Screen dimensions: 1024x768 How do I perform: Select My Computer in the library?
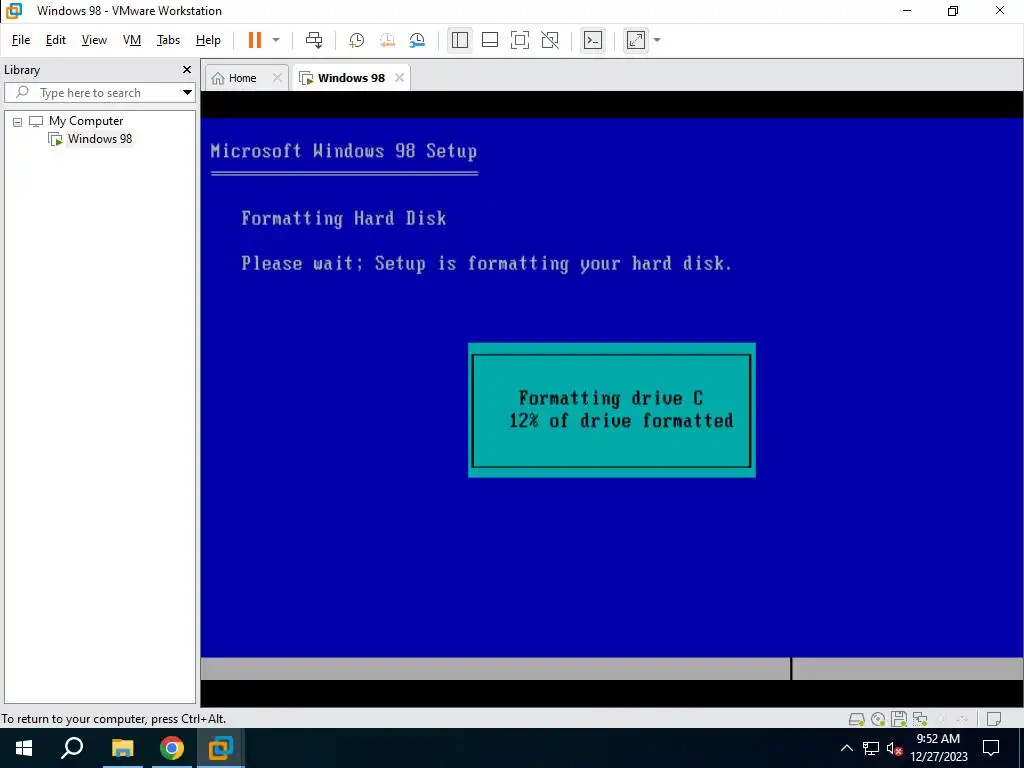point(86,121)
